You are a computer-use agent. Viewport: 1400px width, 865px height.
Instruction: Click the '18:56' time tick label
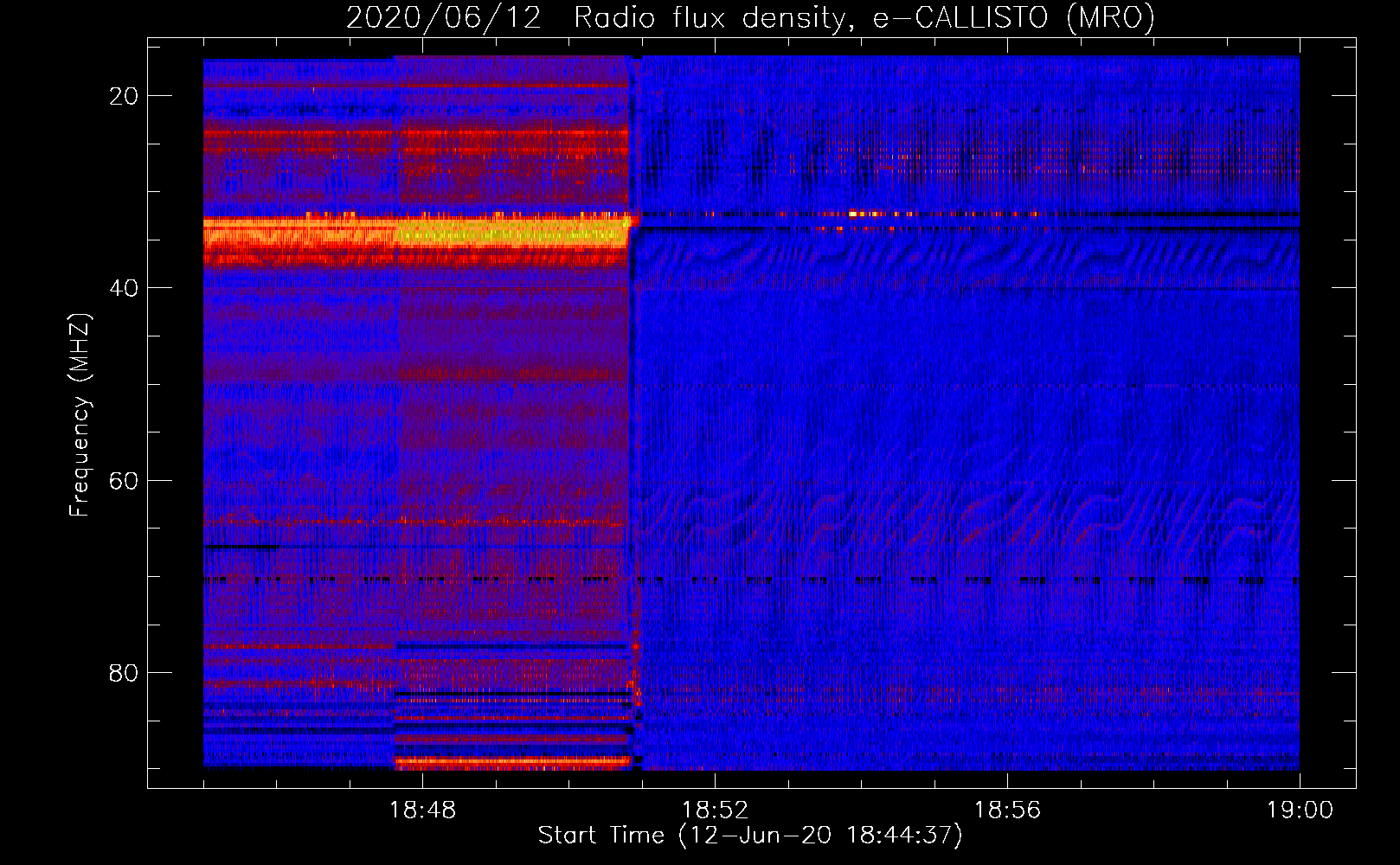pos(1007,811)
